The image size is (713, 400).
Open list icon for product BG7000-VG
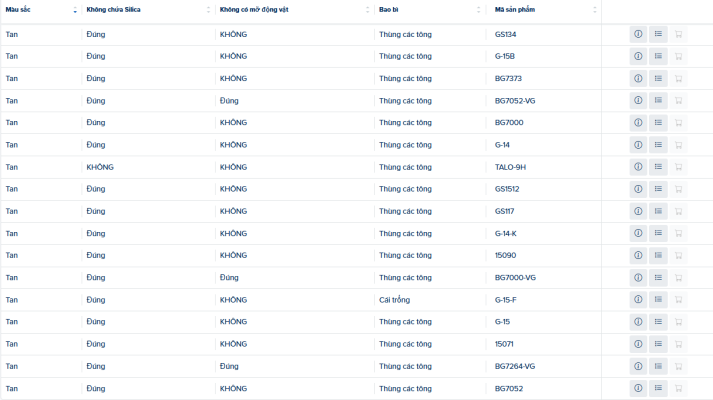(658, 277)
